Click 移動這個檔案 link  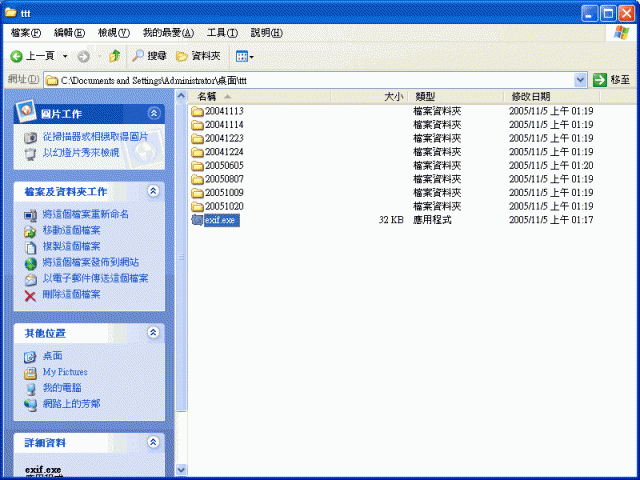(71, 230)
